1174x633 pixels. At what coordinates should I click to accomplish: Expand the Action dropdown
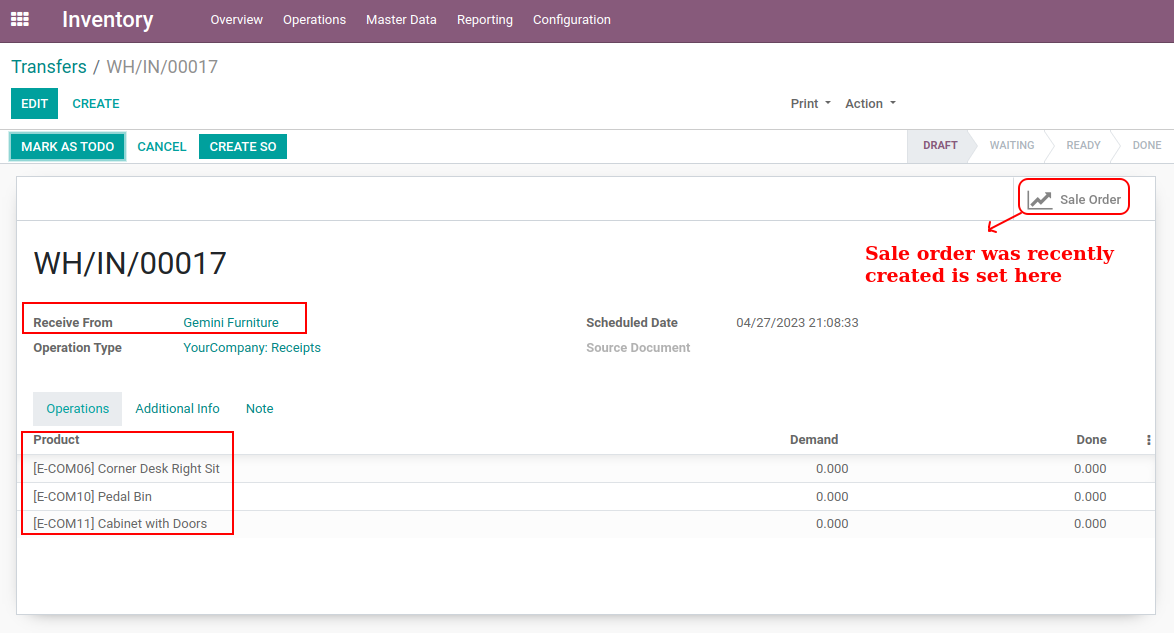tap(870, 104)
